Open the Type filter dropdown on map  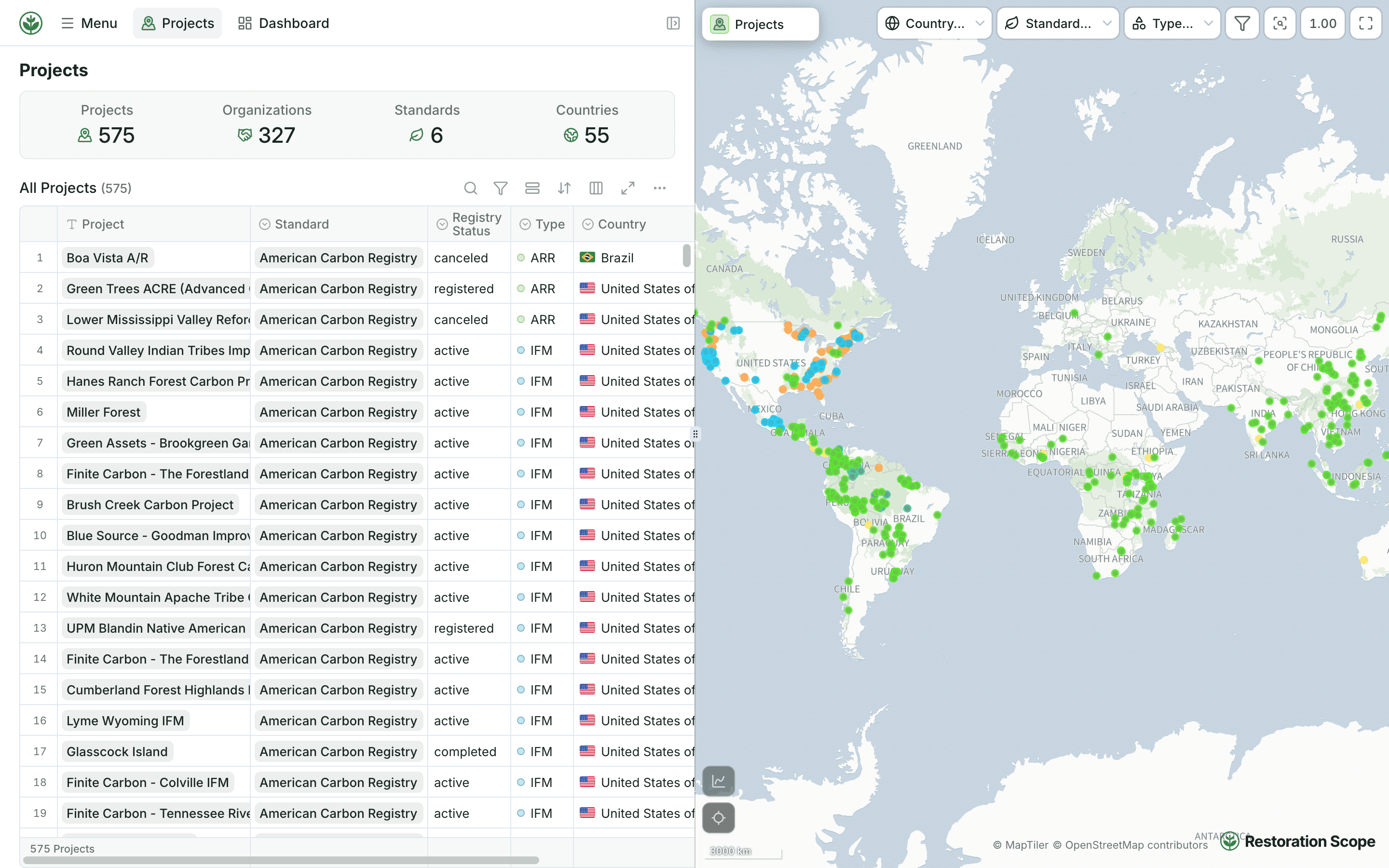1171,24
